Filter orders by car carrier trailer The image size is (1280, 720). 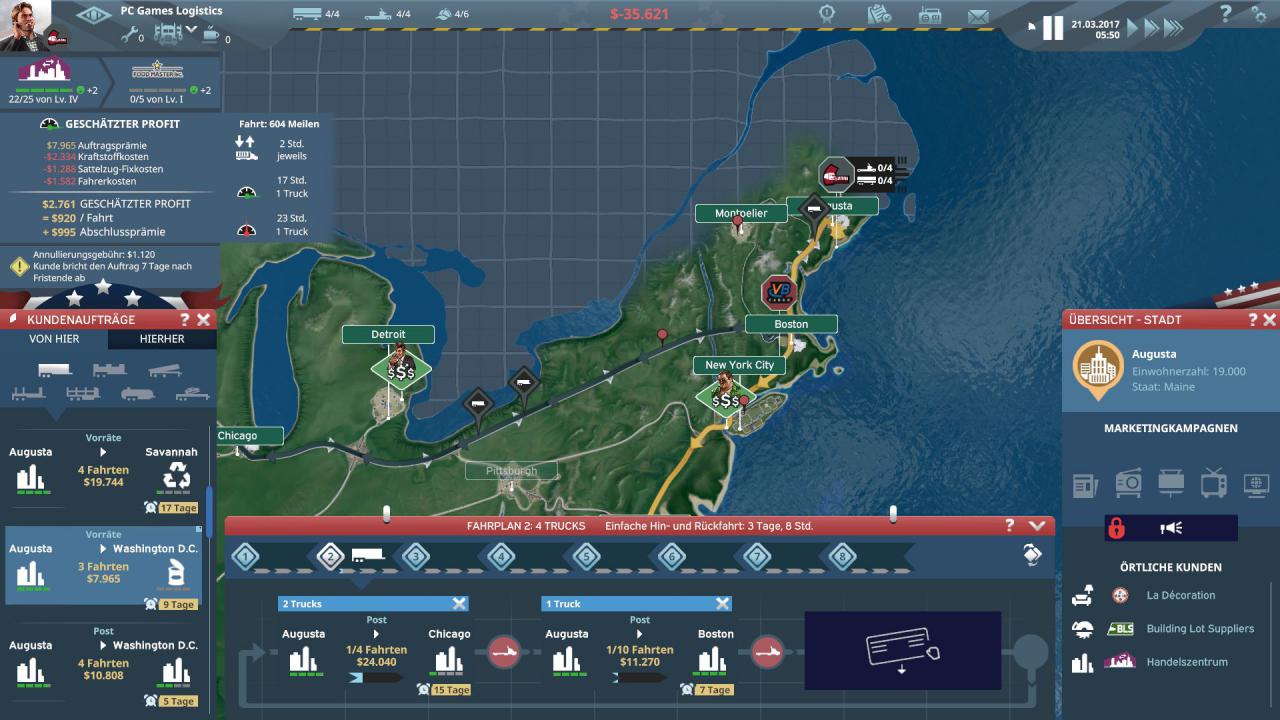point(192,394)
